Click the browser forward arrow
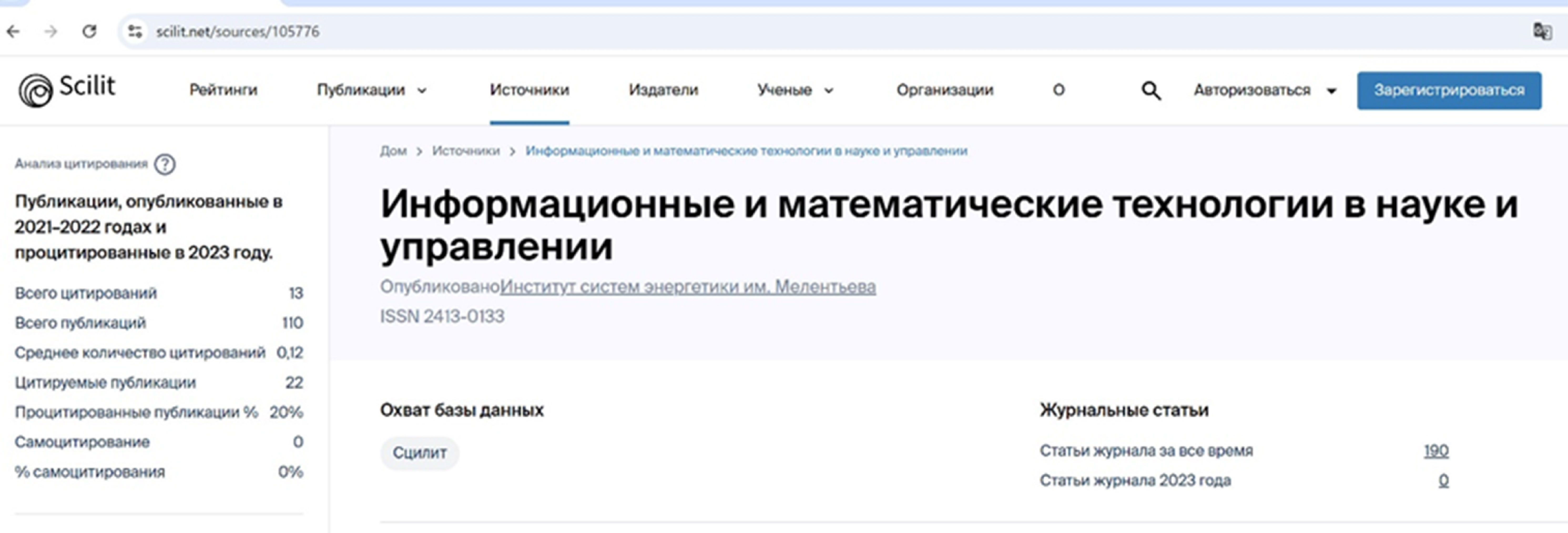Viewport: 1568px width, 533px height. (51, 32)
